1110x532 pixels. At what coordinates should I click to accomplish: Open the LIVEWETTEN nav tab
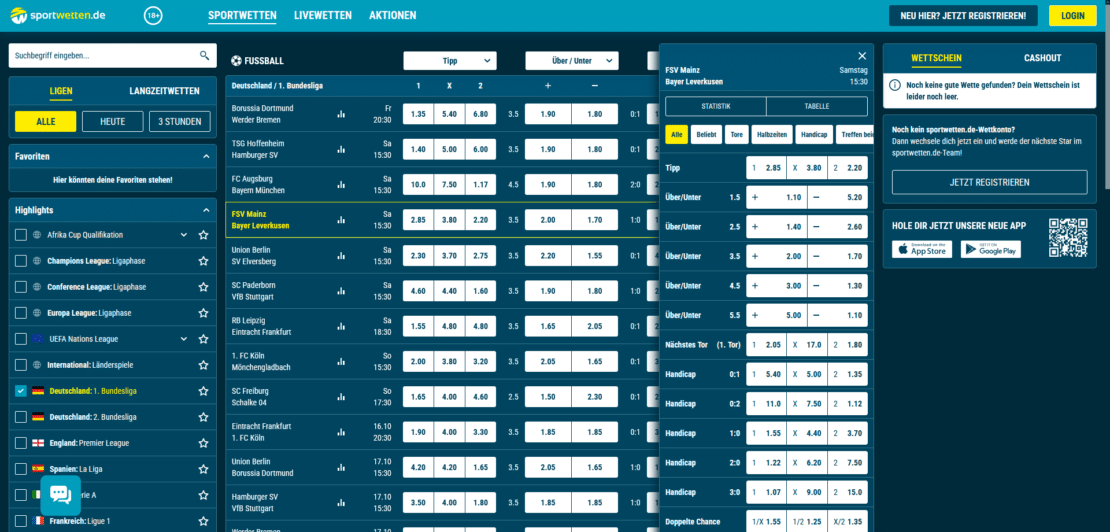click(322, 15)
